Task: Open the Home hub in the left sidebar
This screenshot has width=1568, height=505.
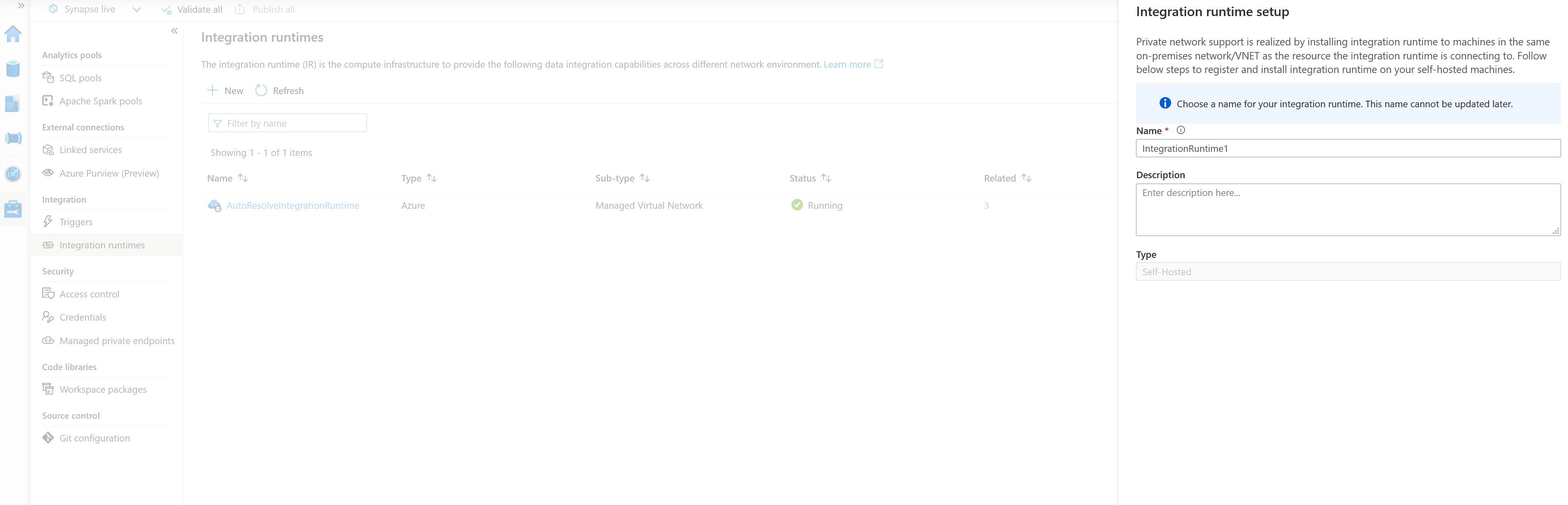Action: click(13, 35)
